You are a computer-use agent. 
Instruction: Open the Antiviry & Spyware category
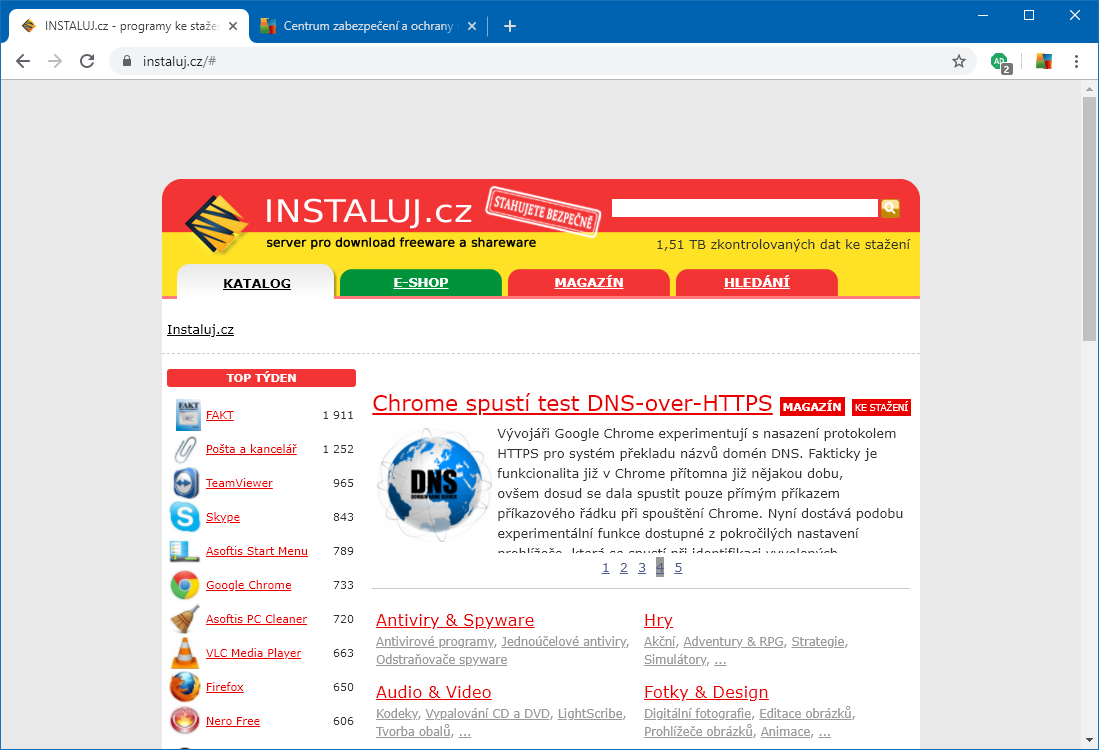455,620
